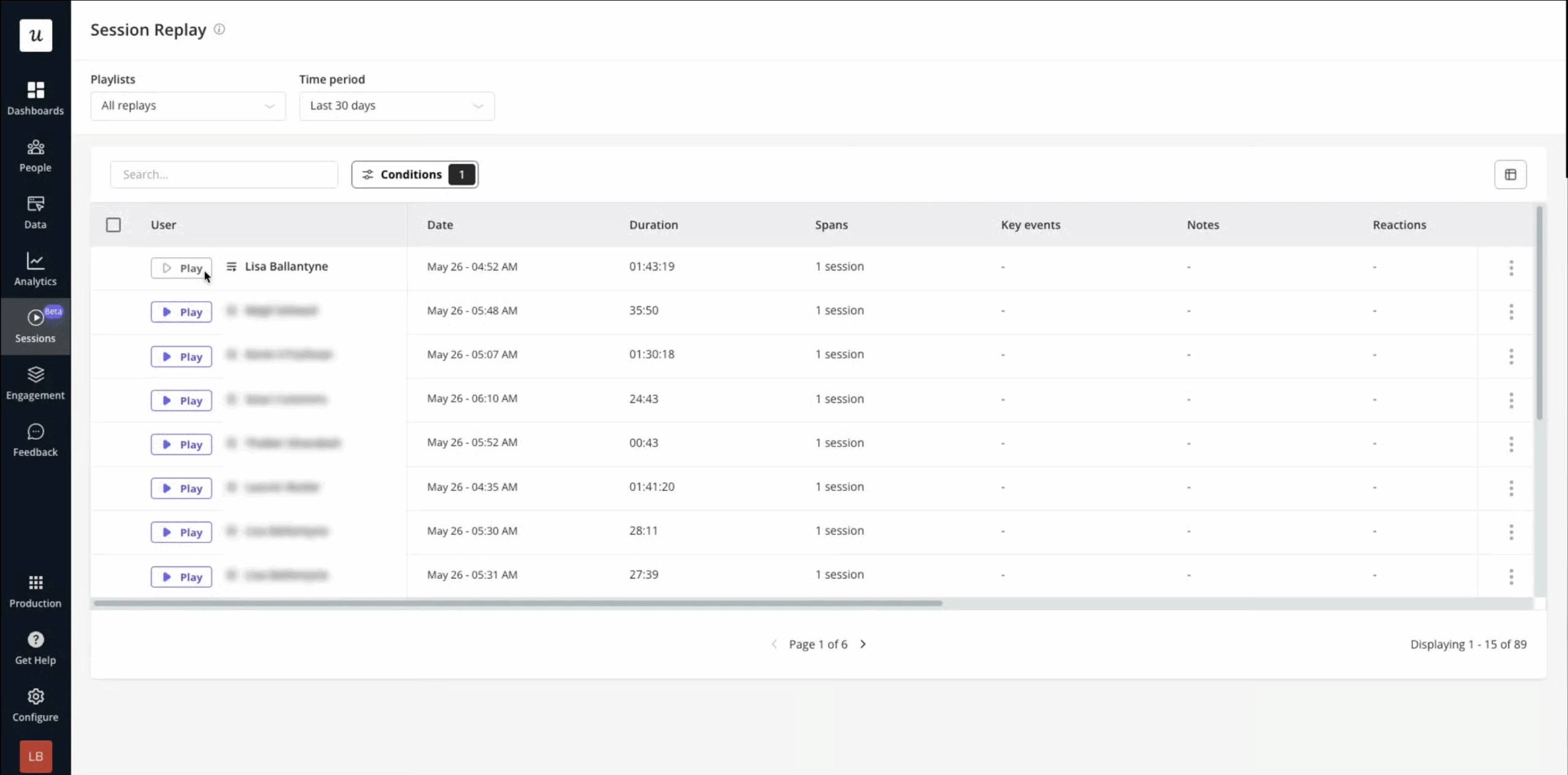Switch environment via Production icon
The height and width of the screenshot is (775, 1568).
pyautogui.click(x=36, y=591)
